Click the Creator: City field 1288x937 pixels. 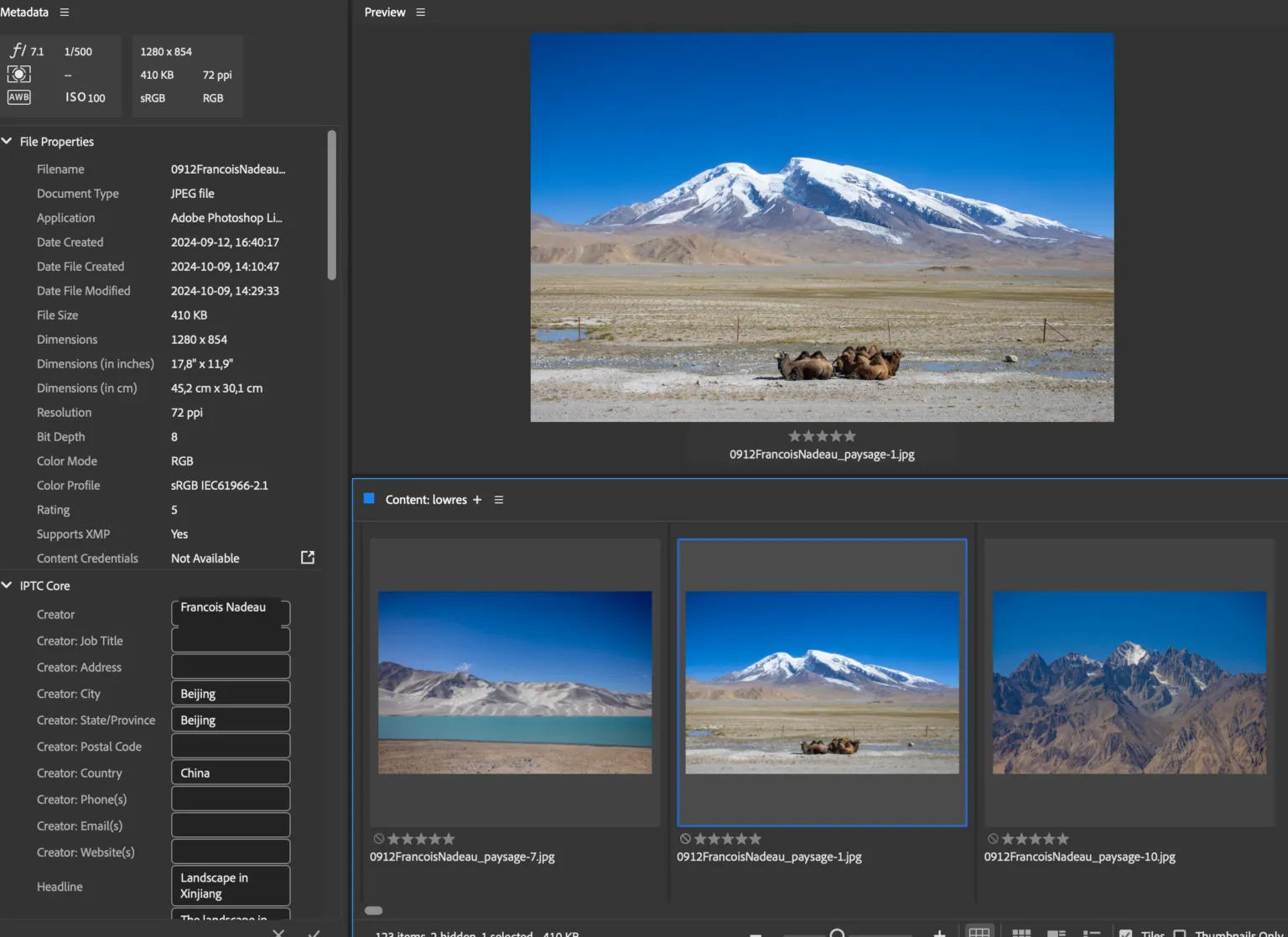click(231, 693)
